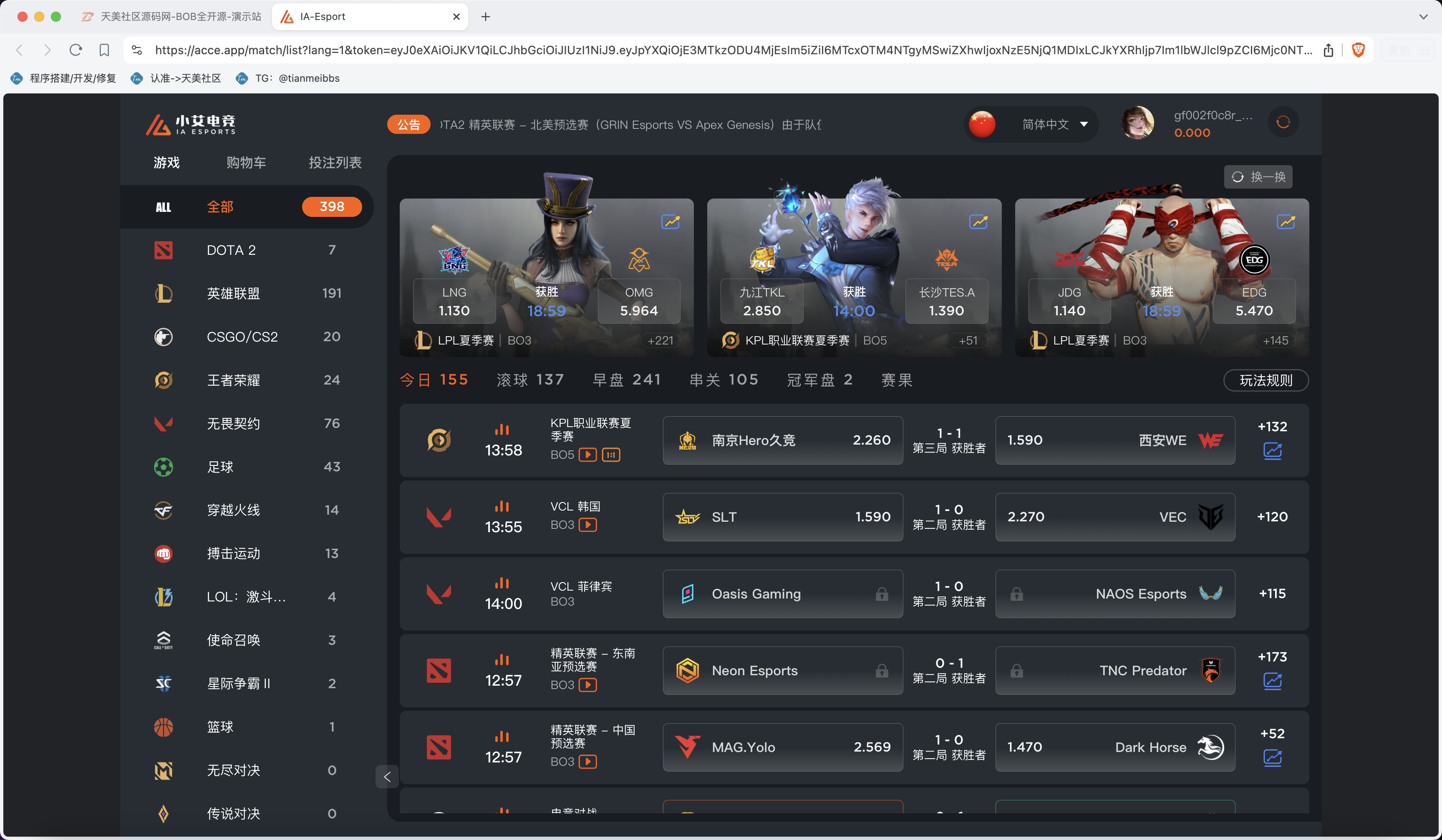Click the balance refresh icon near 0.000
1442x840 pixels.
point(1283,122)
